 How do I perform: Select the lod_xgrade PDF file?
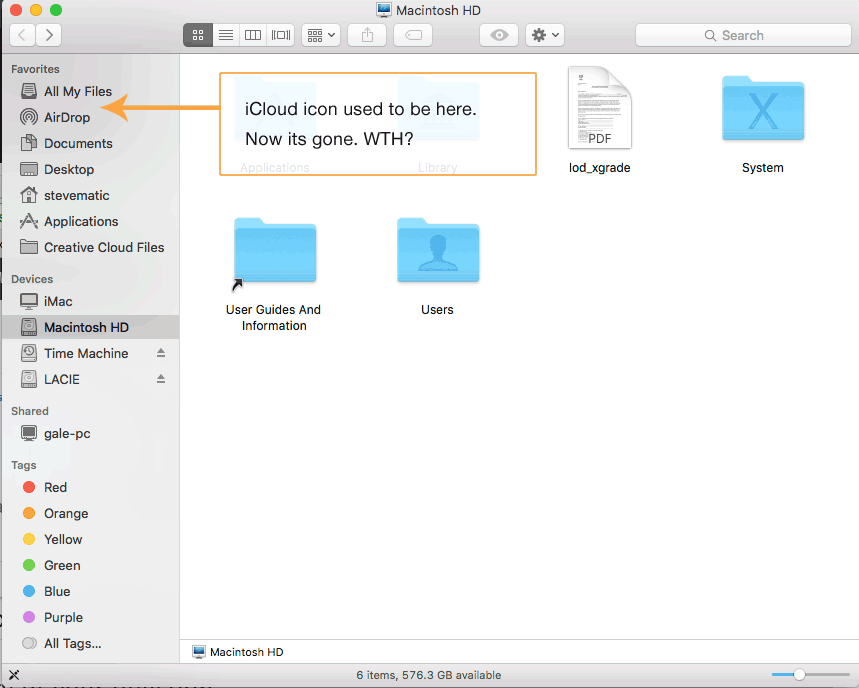point(600,108)
